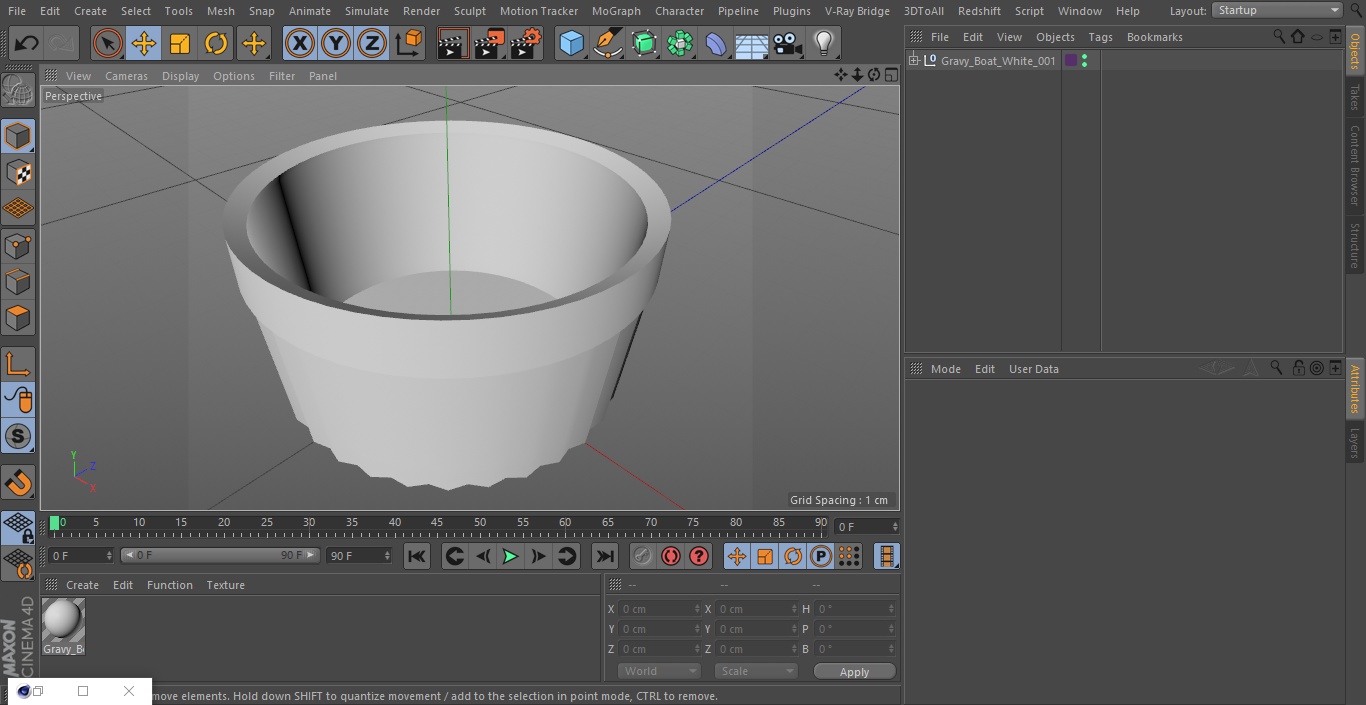Image resolution: width=1366 pixels, height=705 pixels.
Task: Switch to Model mode in left toolbar
Action: (18, 136)
